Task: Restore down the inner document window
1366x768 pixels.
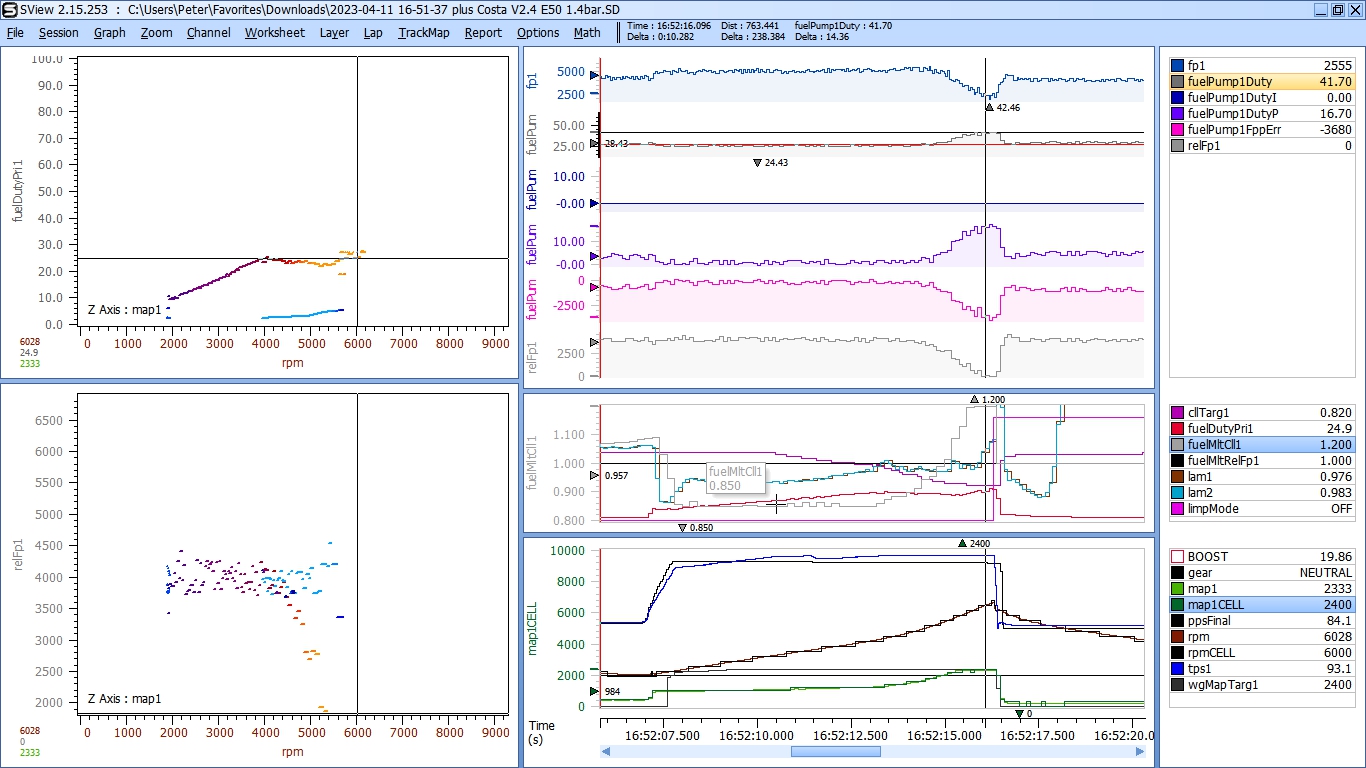Action: 1337,9
